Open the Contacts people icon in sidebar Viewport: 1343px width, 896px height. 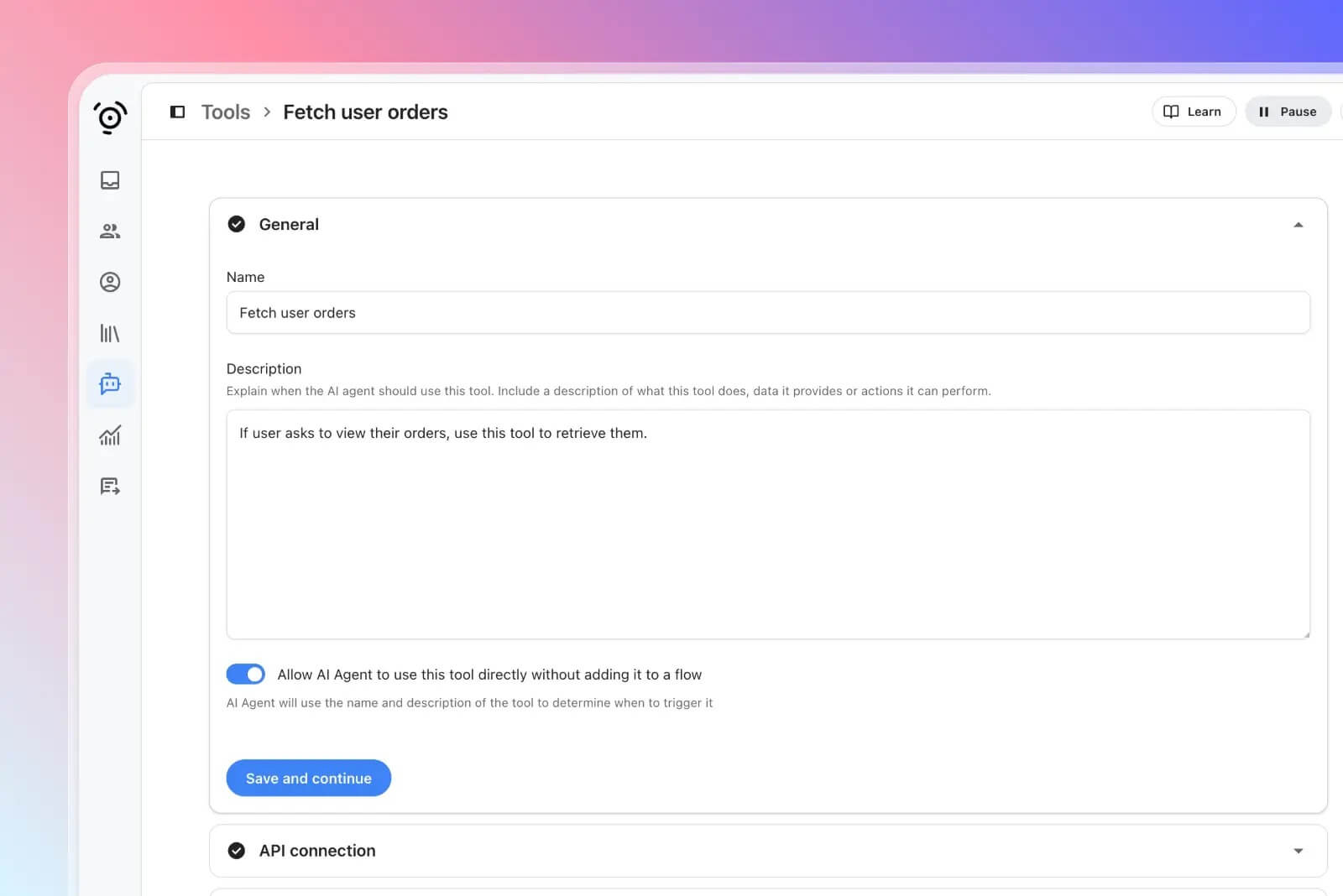(110, 232)
